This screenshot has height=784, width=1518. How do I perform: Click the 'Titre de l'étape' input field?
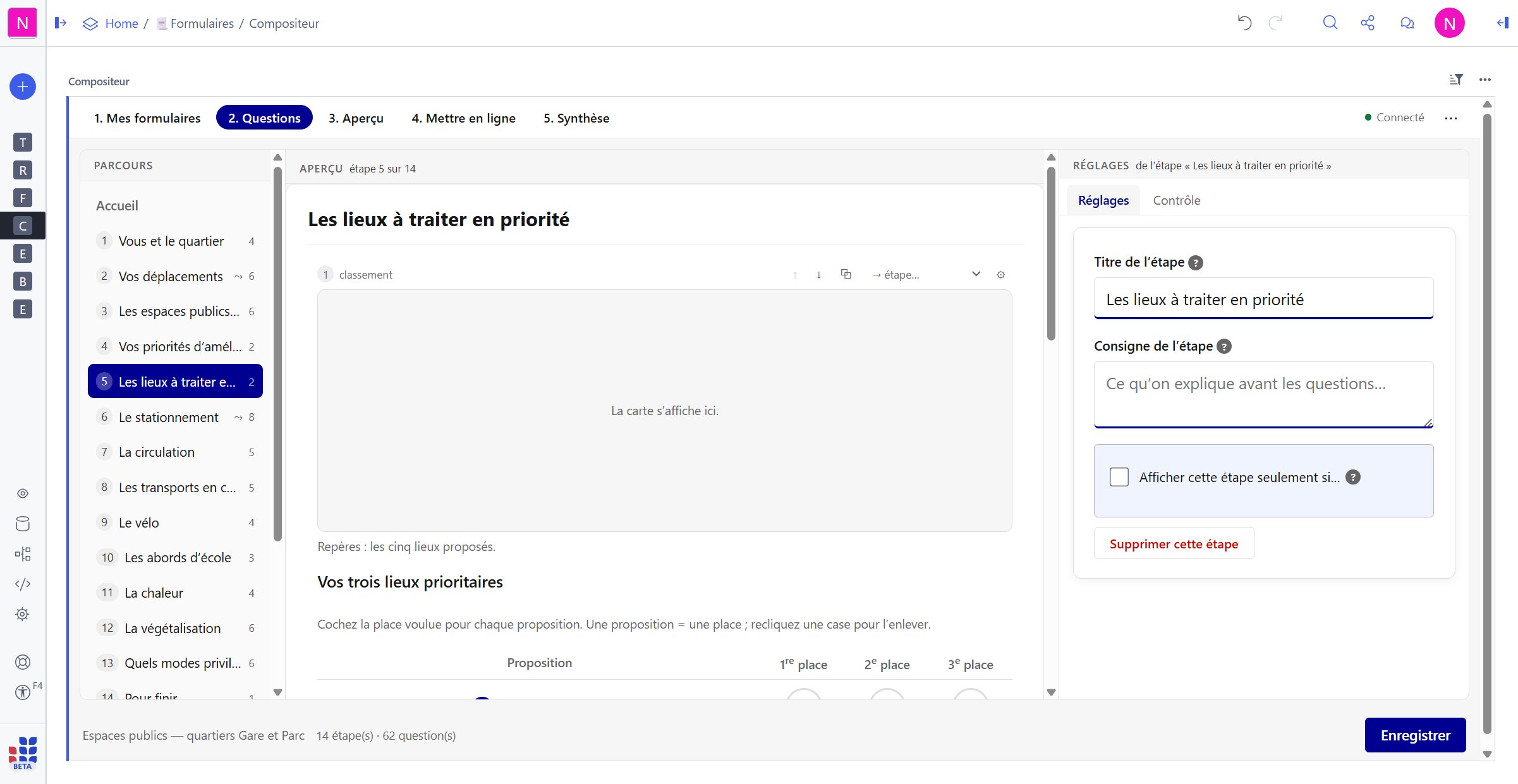pyautogui.click(x=1263, y=299)
